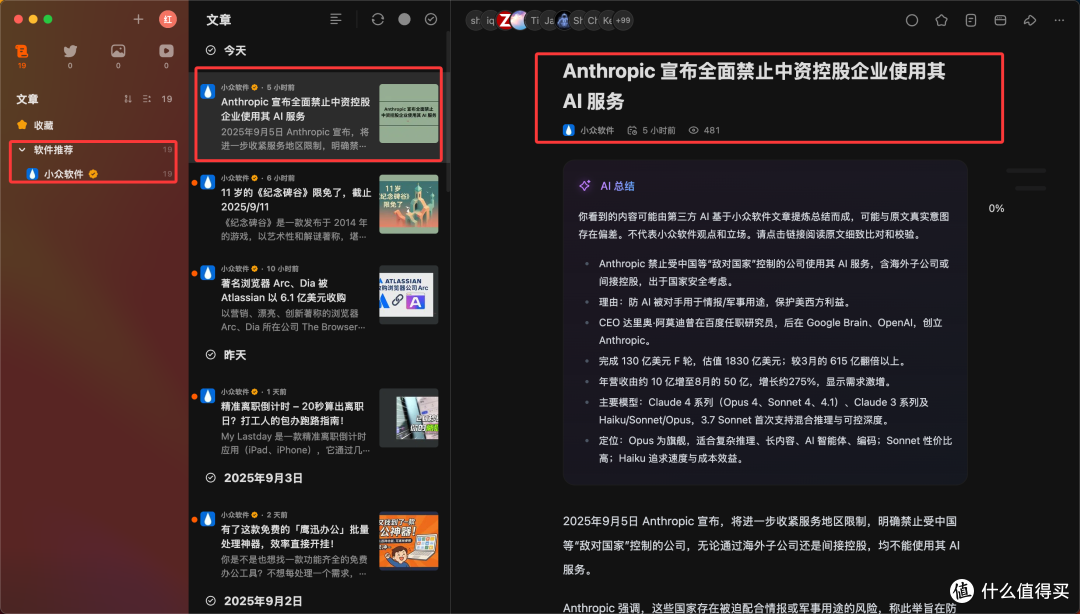This screenshot has width=1080, height=614.
Task: Click the plus icon to add a feed
Action: point(138,19)
